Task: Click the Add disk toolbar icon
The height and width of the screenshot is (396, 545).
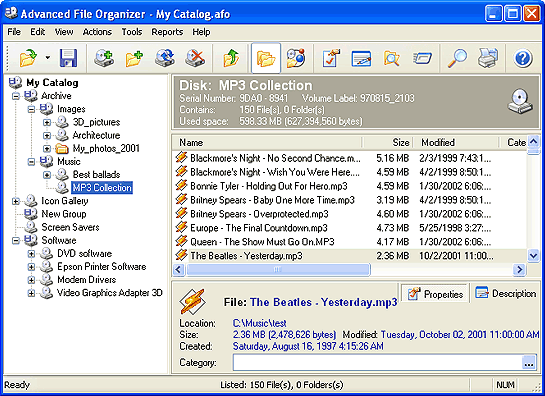Action: point(104,58)
